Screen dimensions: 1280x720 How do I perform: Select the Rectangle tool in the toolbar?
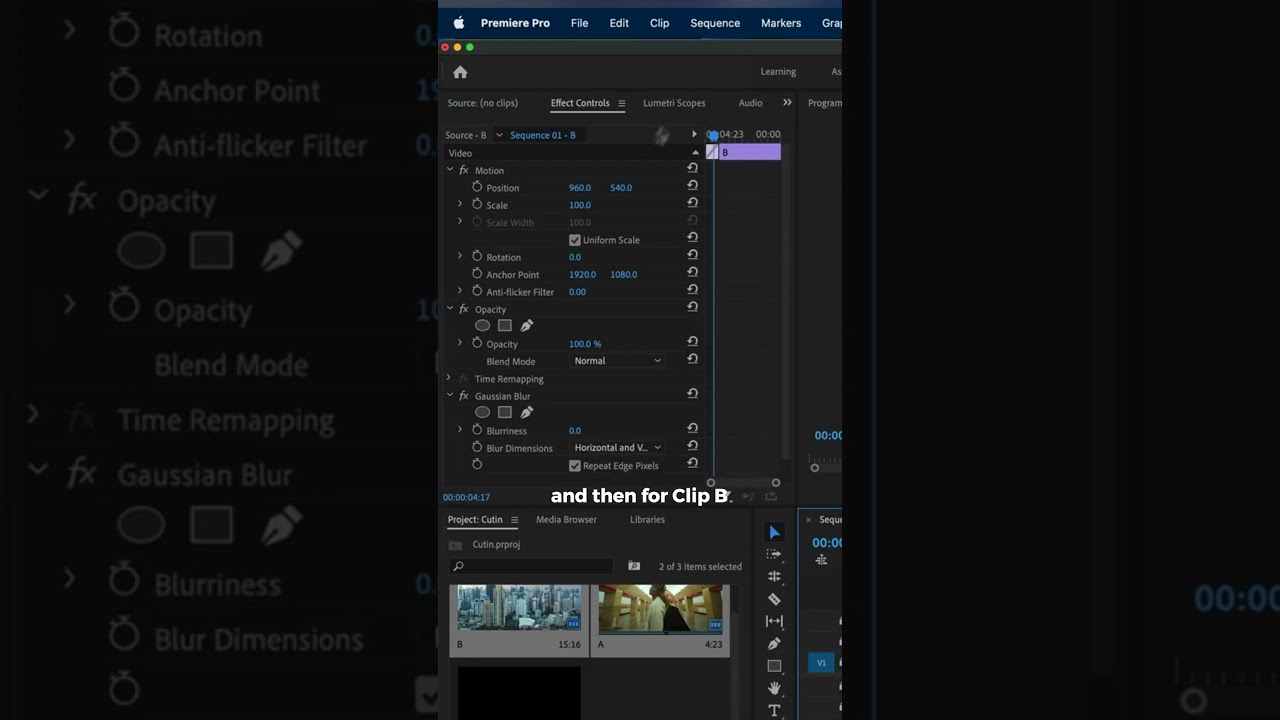[774, 666]
